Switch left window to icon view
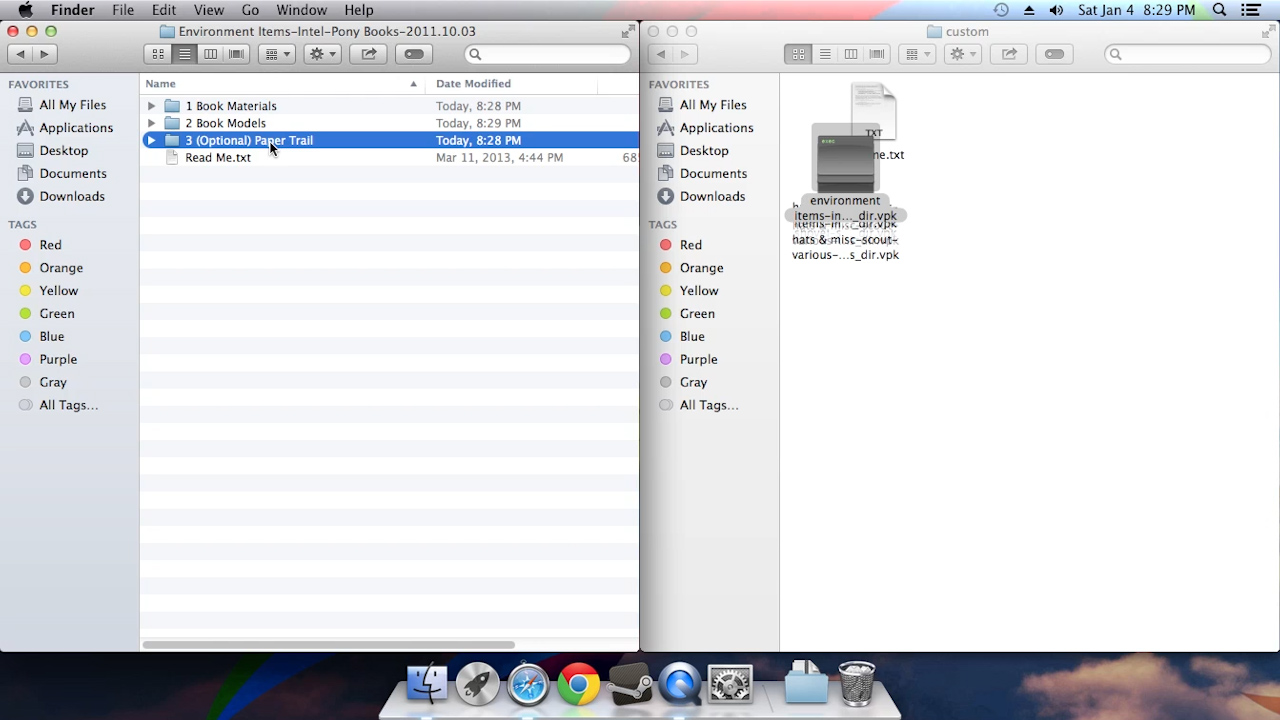 click(x=158, y=54)
